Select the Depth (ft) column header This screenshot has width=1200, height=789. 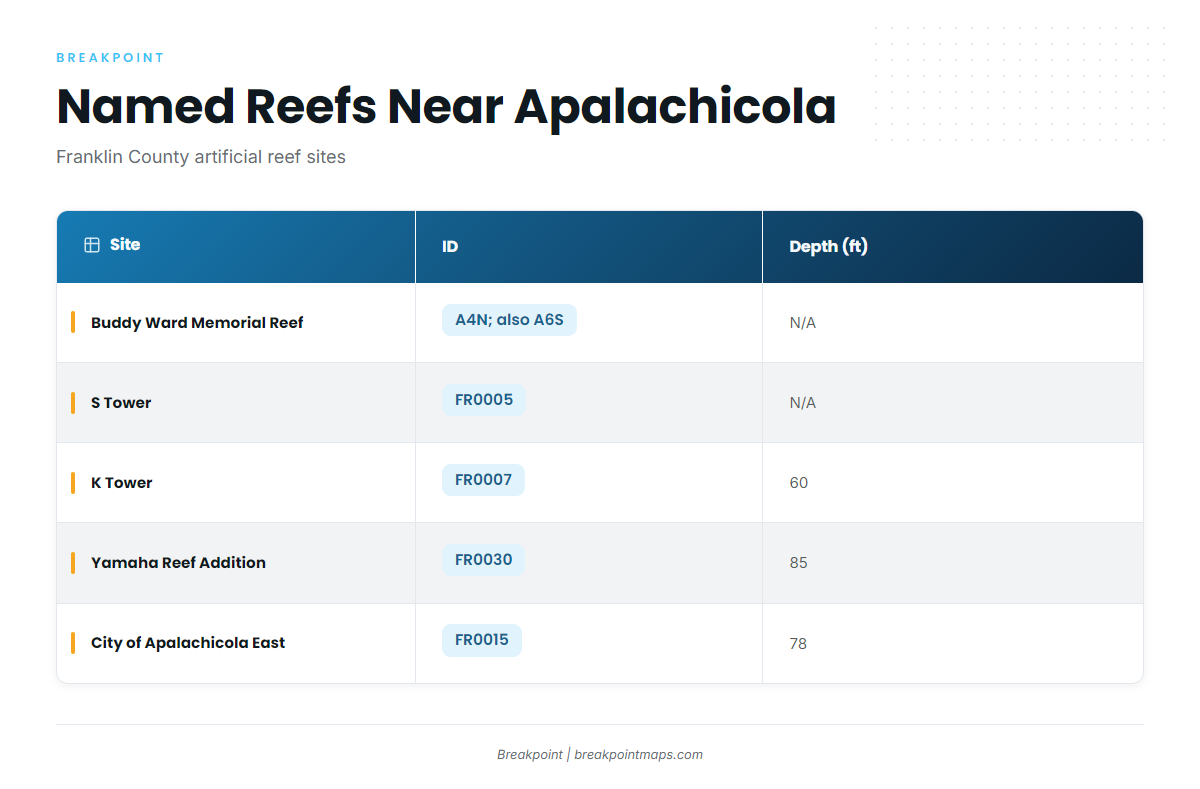pos(953,247)
